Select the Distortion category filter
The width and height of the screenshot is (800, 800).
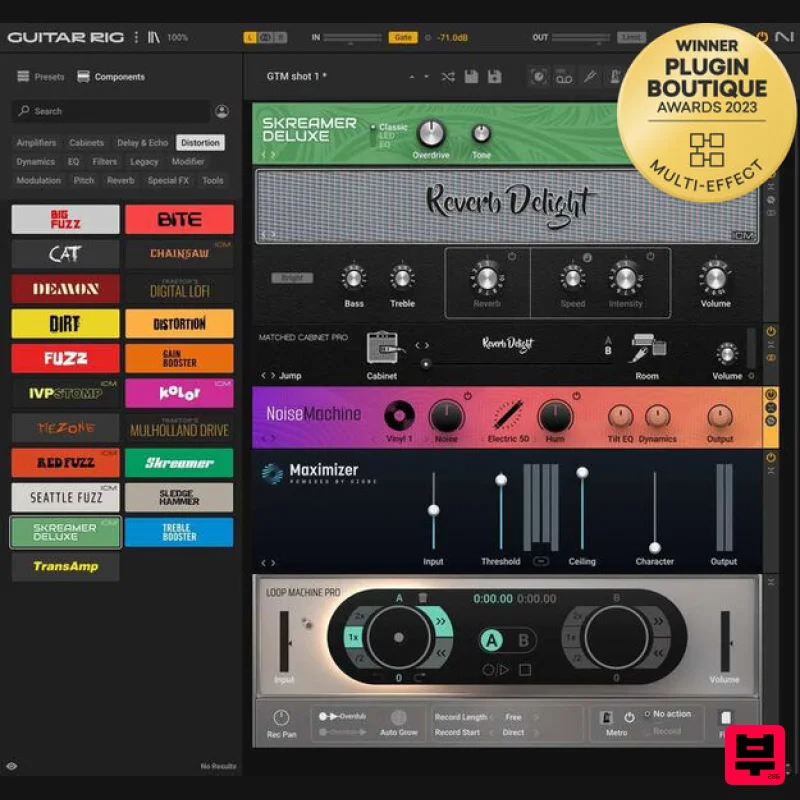click(x=200, y=142)
